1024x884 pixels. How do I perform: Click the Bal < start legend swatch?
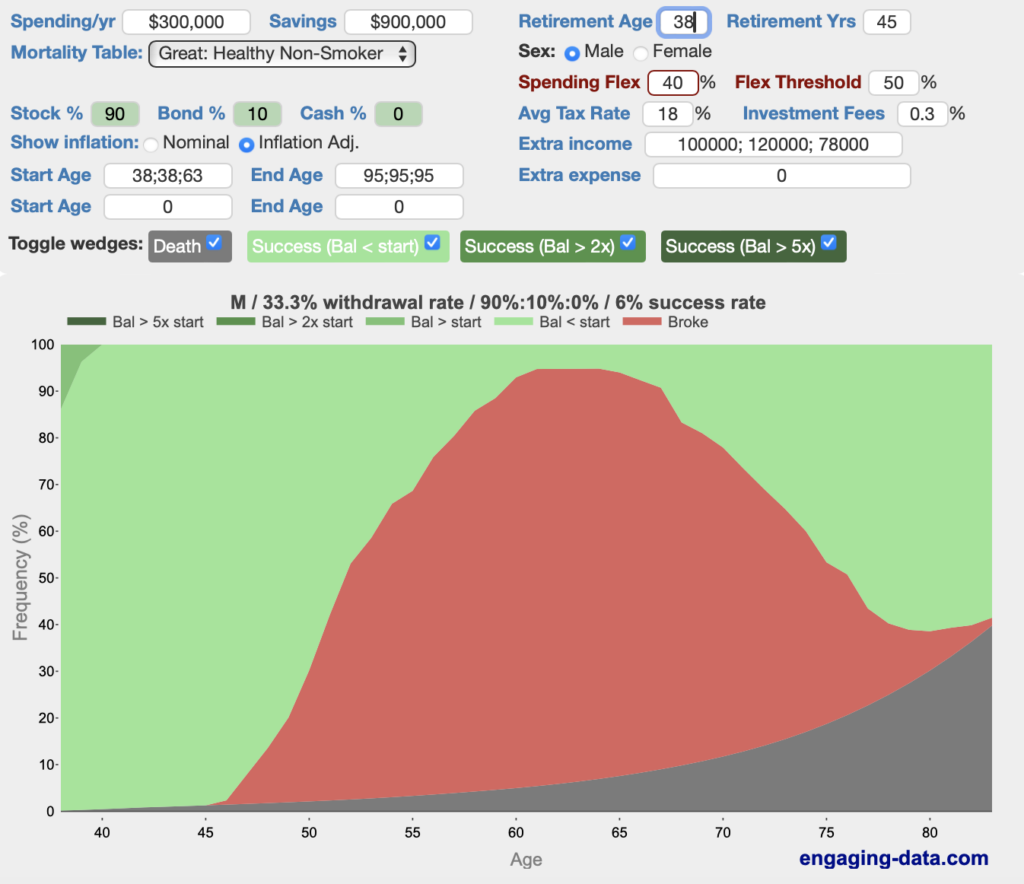[513, 321]
